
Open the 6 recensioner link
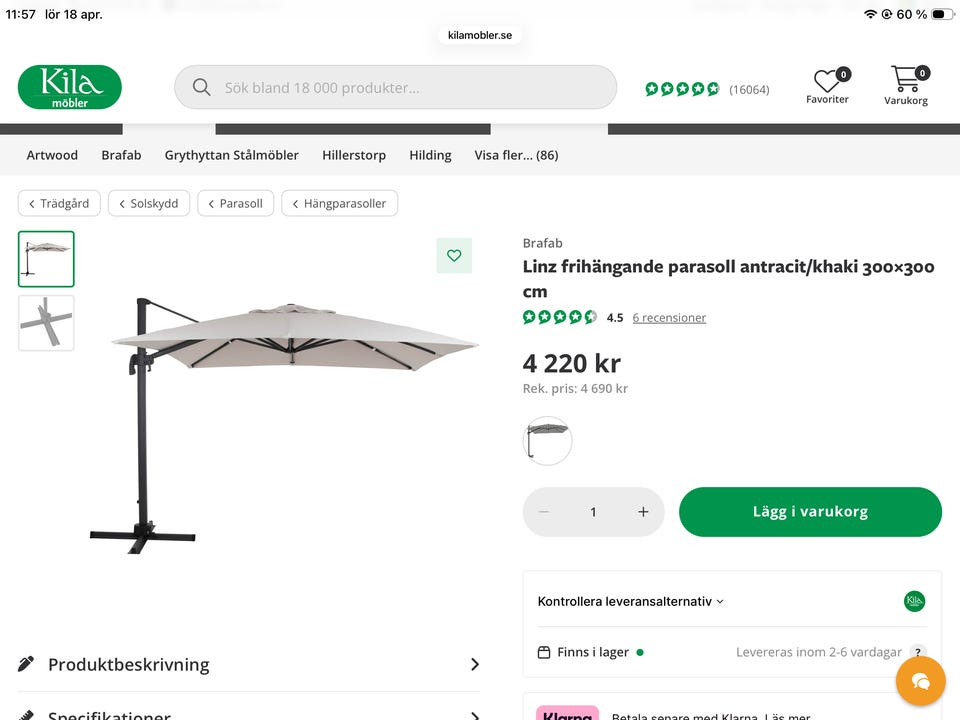(x=669, y=317)
